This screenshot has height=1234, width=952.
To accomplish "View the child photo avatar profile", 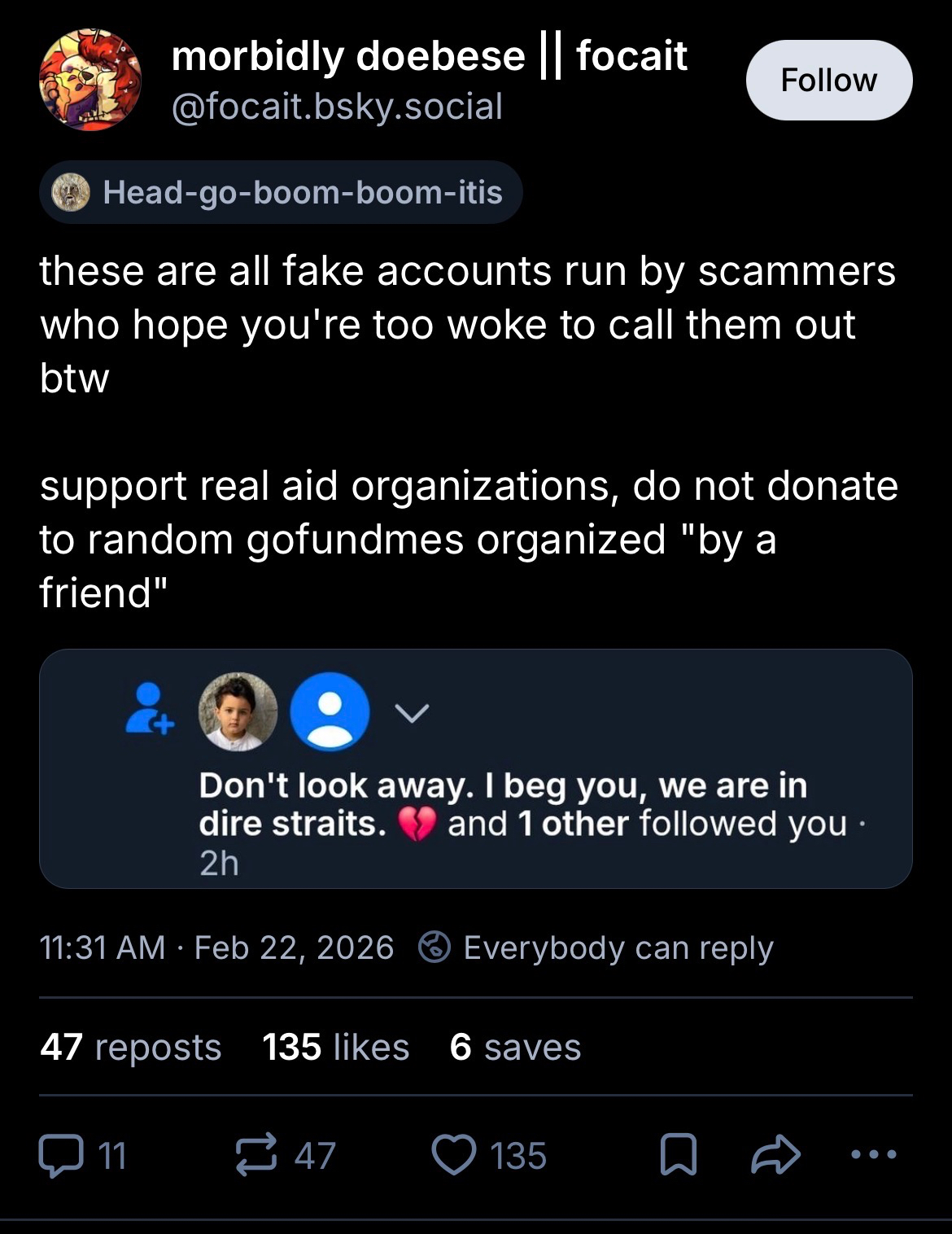I will [x=238, y=711].
